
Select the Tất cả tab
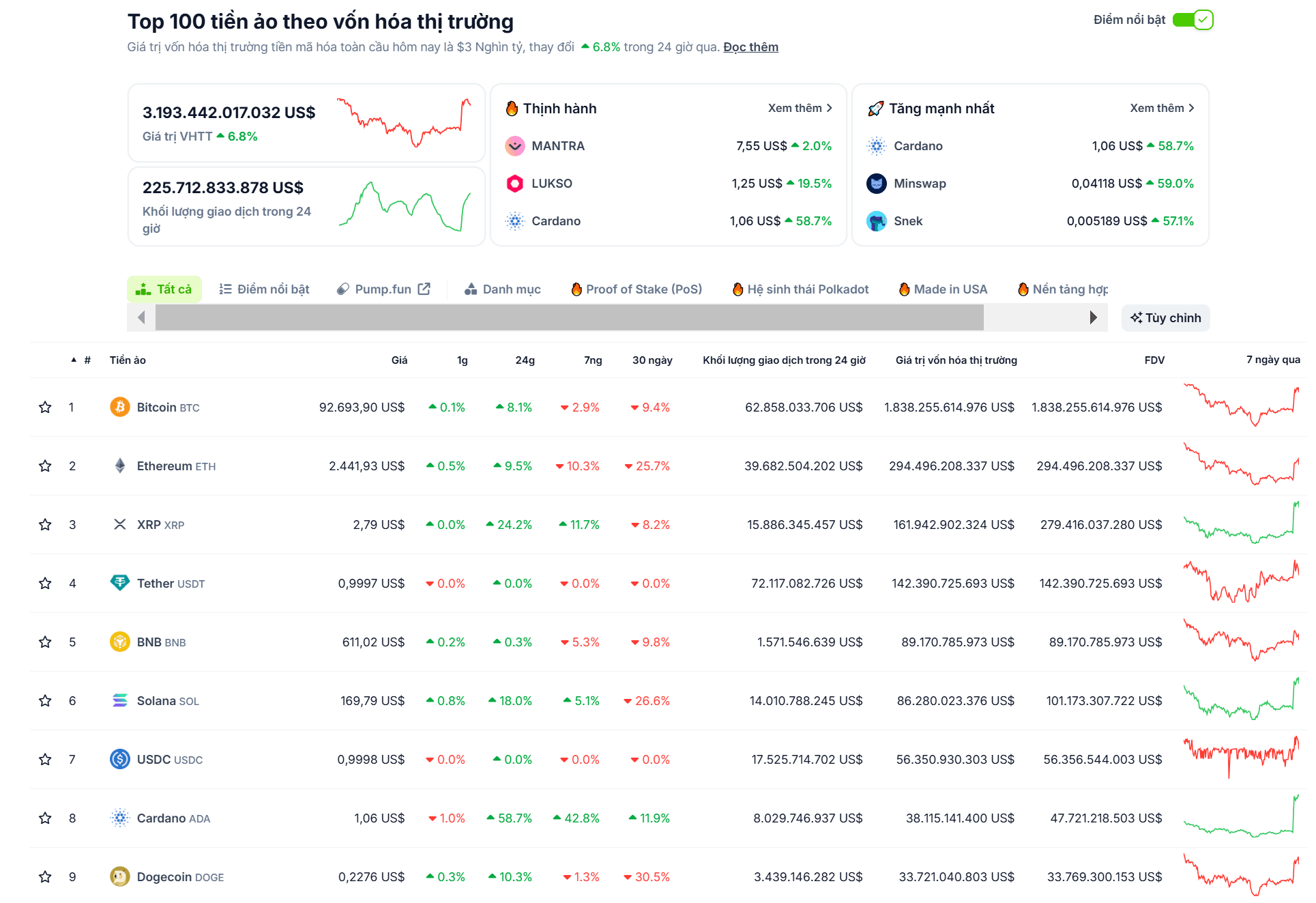[164, 289]
